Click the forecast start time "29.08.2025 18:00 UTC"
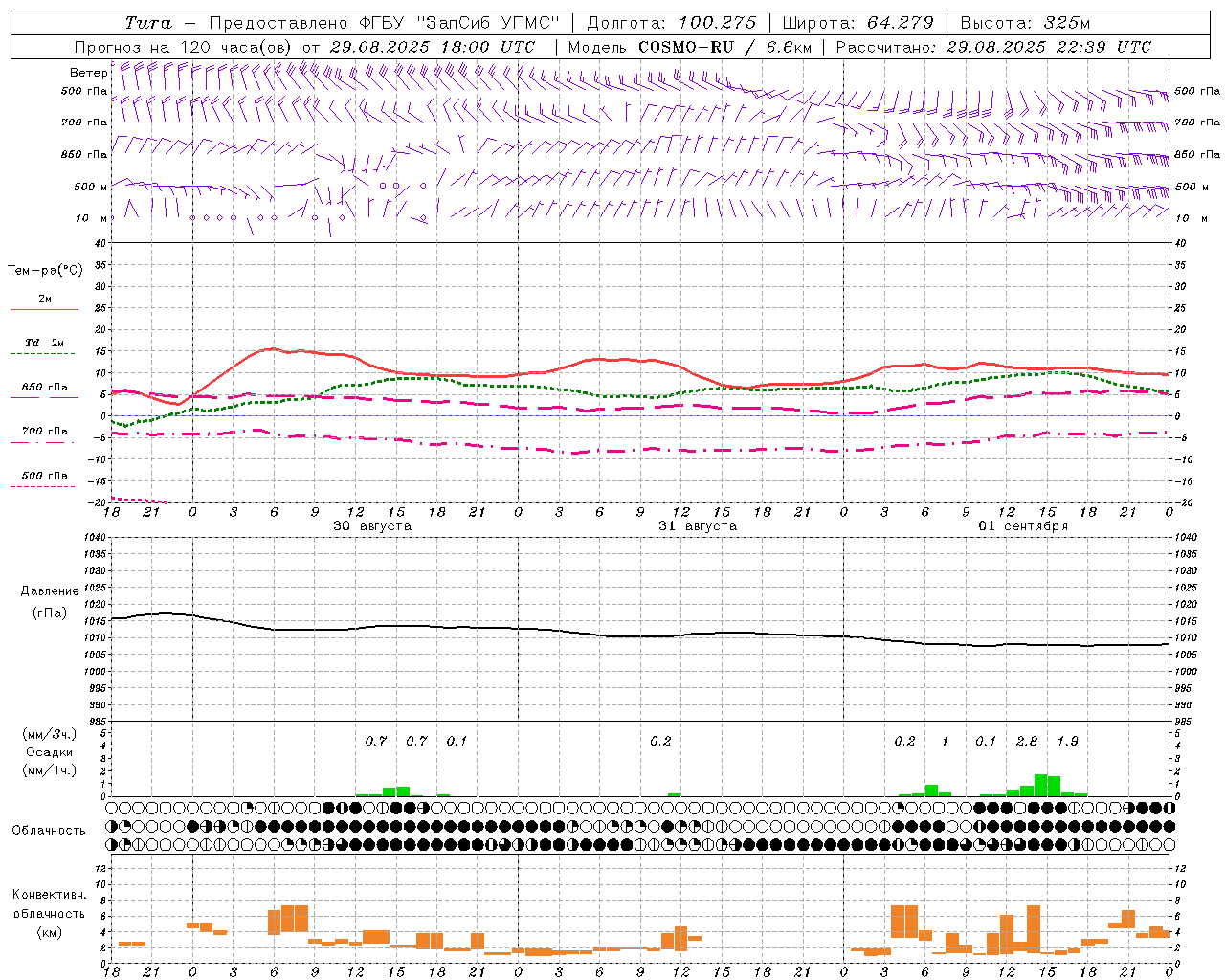The height and width of the screenshot is (980, 1225). point(432,47)
